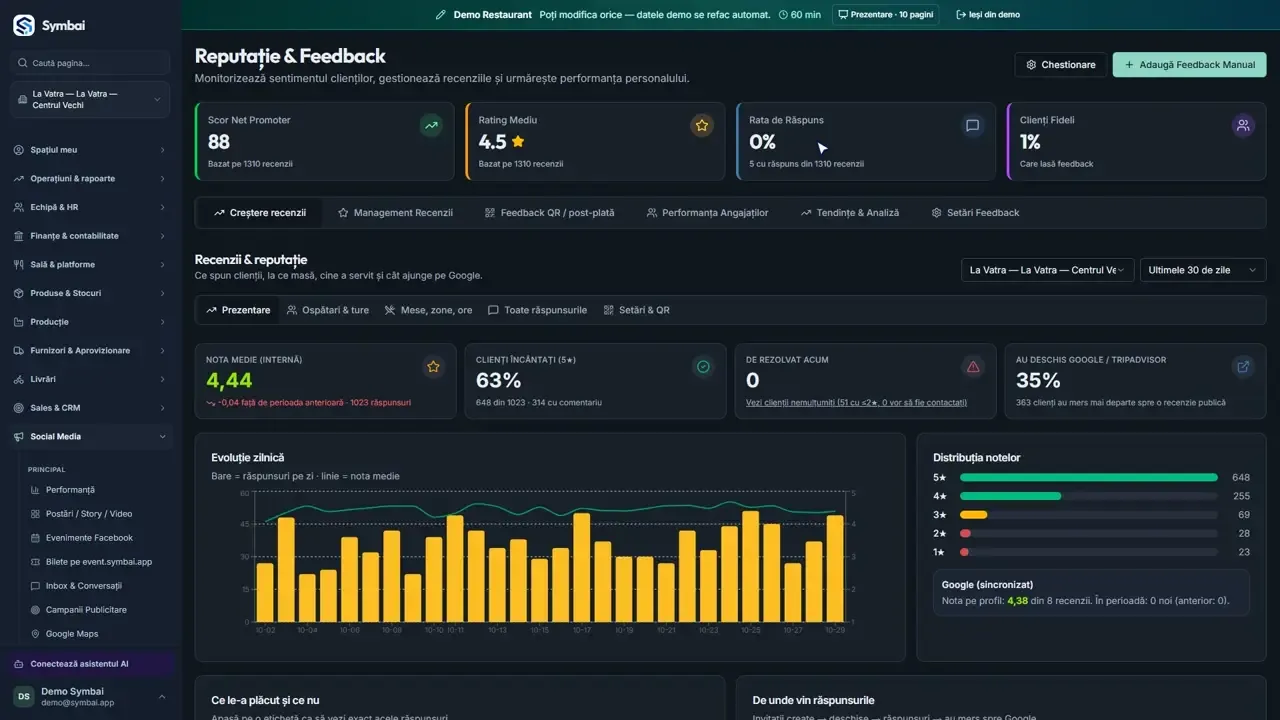This screenshot has width=1280, height=720.
Task: Open the Tendințe & Analiză tab
Action: click(x=850, y=213)
